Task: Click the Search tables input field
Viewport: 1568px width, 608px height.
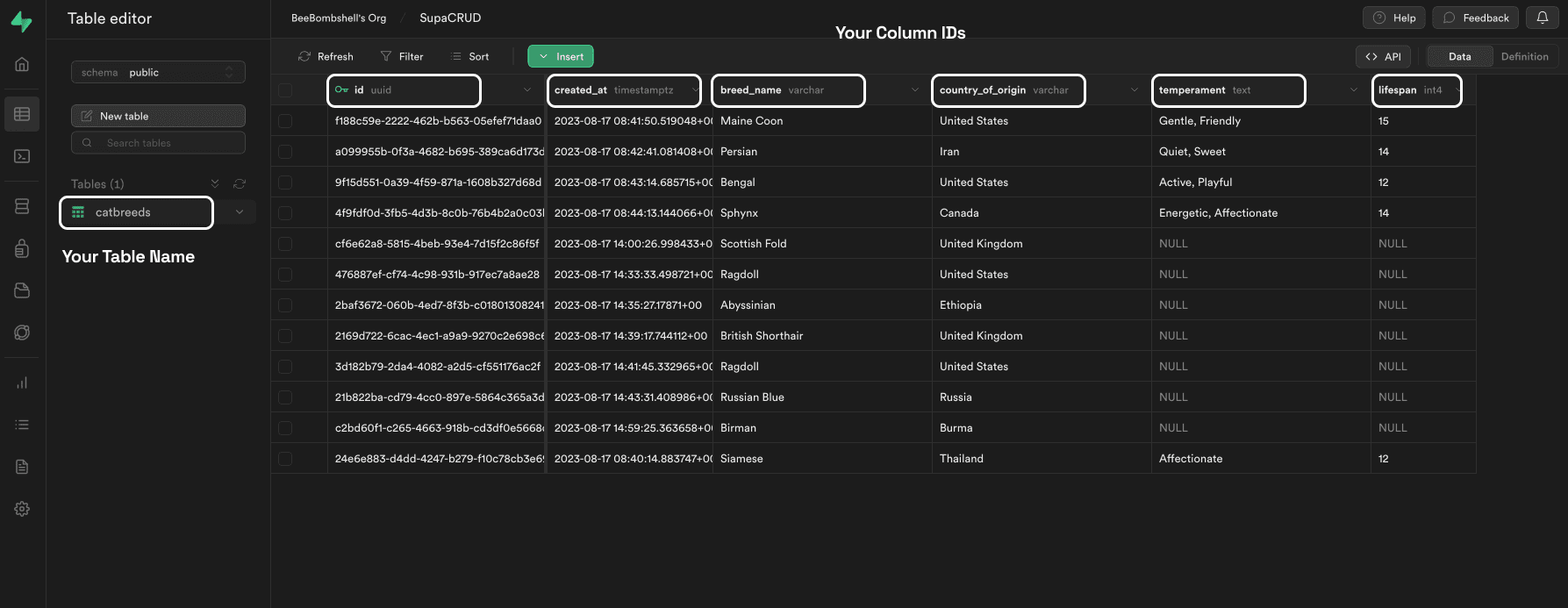Action: pos(158,143)
